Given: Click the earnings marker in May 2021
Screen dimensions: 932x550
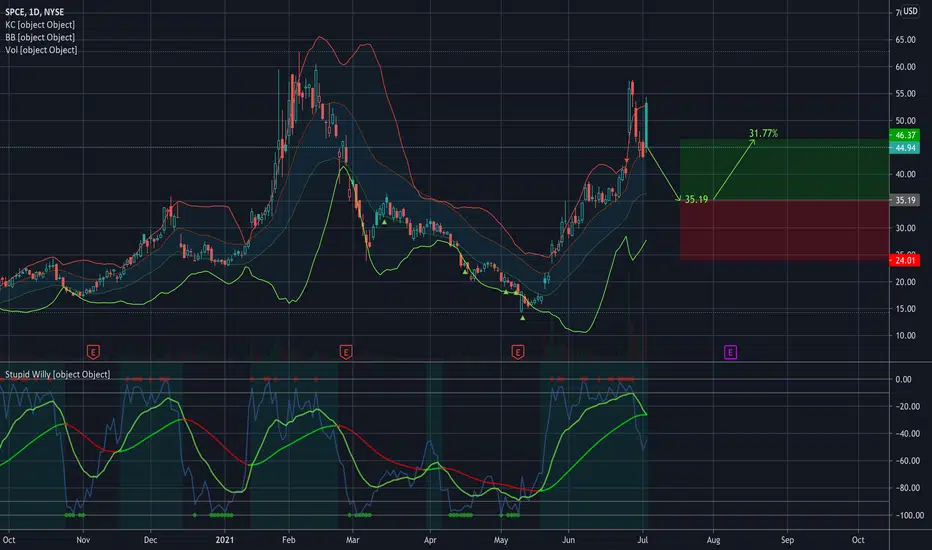Looking at the screenshot, I should (518, 352).
